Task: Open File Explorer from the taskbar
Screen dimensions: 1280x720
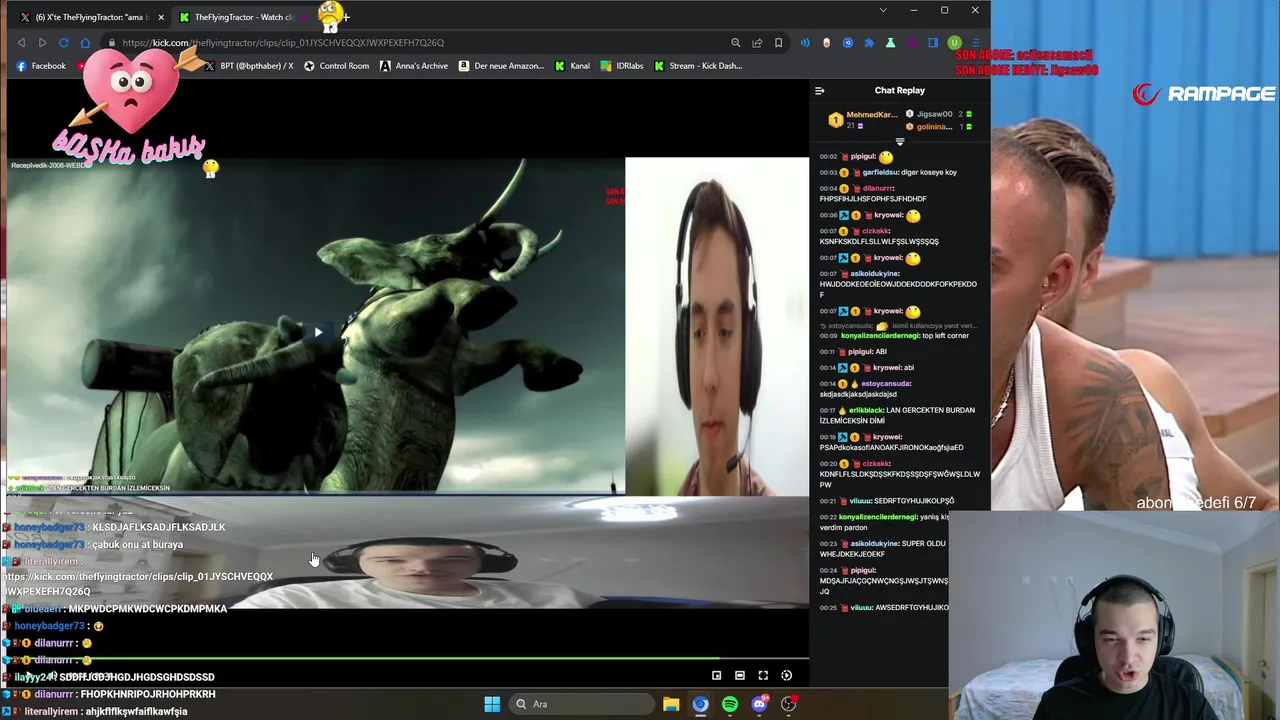Action: [671, 704]
